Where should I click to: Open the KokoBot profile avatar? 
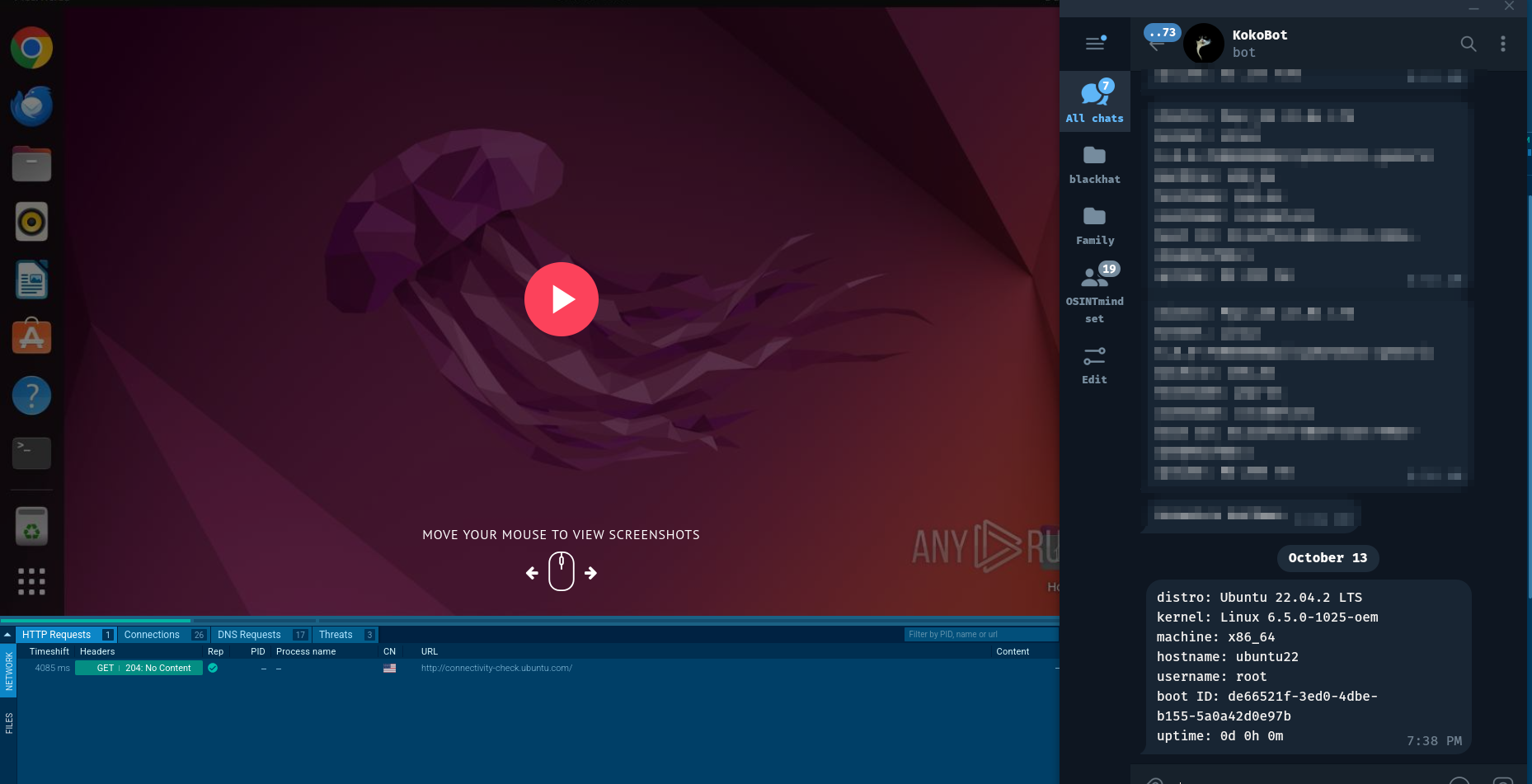pos(1203,44)
